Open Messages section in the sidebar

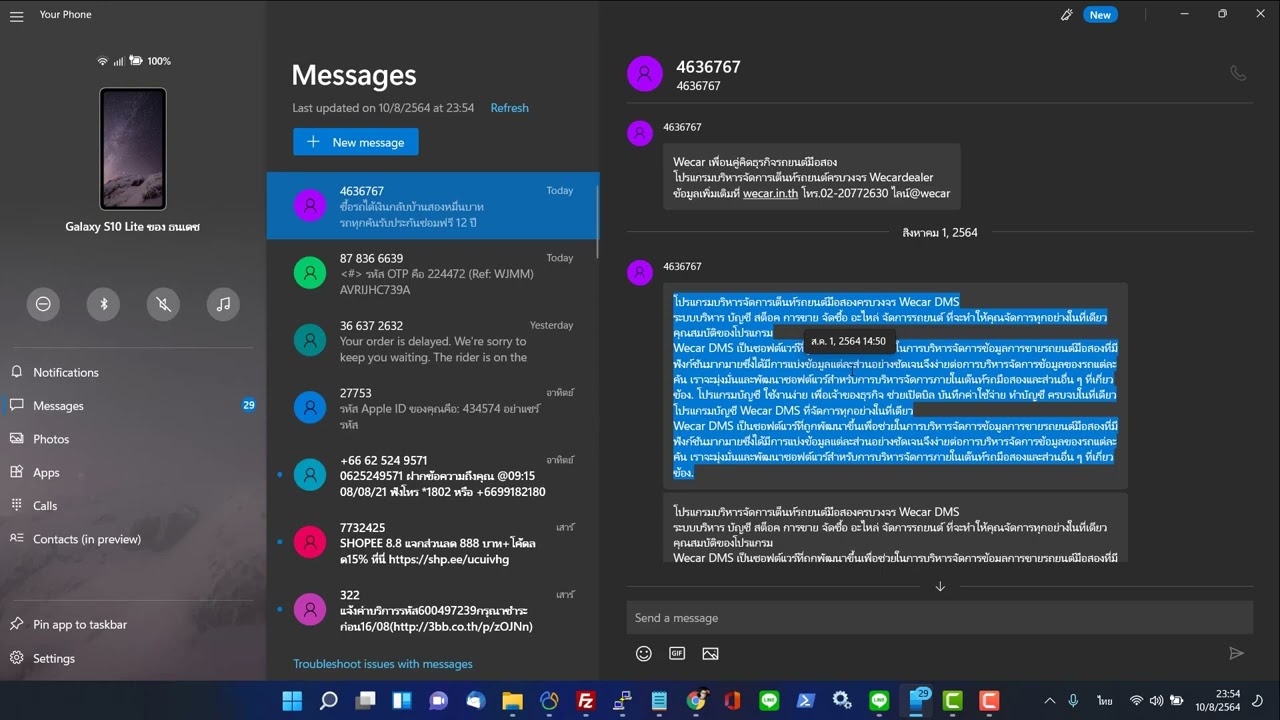point(132,405)
